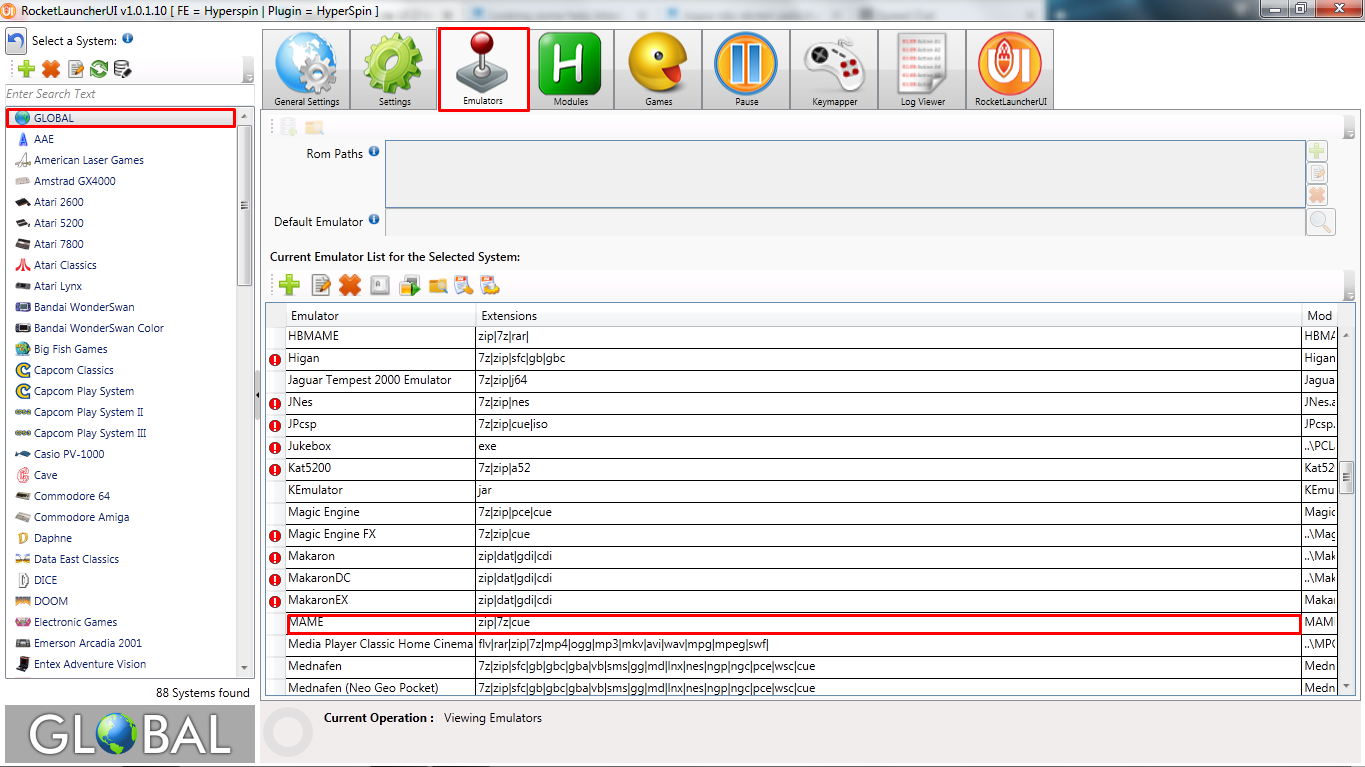Sort by the Emulator column header

(381, 315)
